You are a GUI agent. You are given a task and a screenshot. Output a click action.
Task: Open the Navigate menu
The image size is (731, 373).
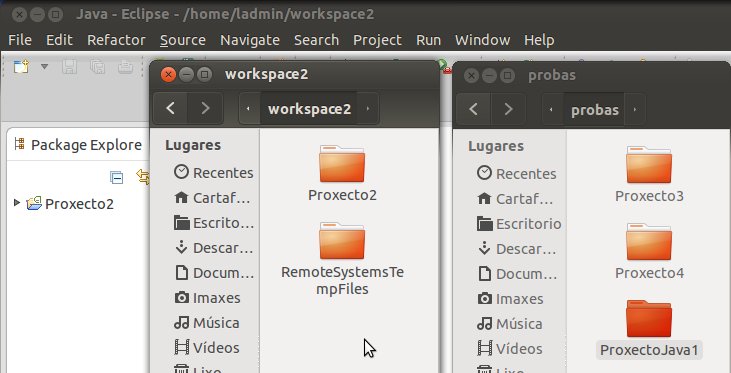pos(250,40)
